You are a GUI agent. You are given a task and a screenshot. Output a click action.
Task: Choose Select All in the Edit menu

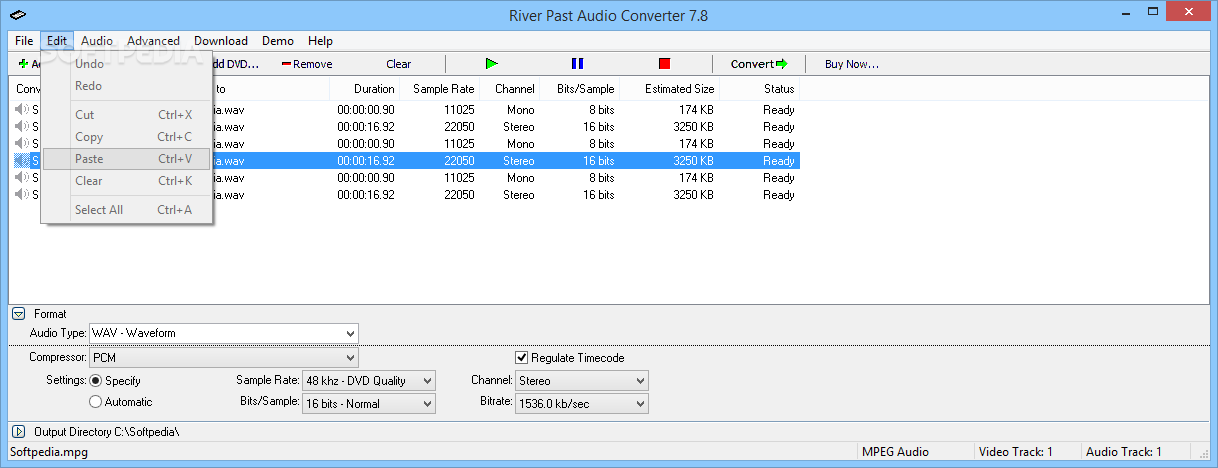point(126,210)
